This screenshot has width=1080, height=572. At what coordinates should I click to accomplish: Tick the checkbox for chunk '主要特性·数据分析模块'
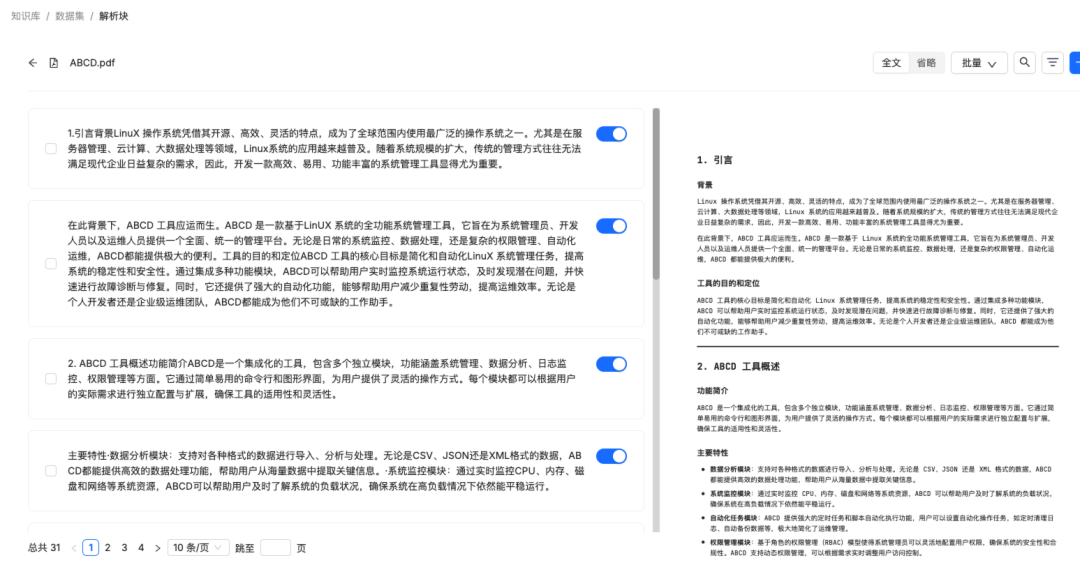click(51, 471)
